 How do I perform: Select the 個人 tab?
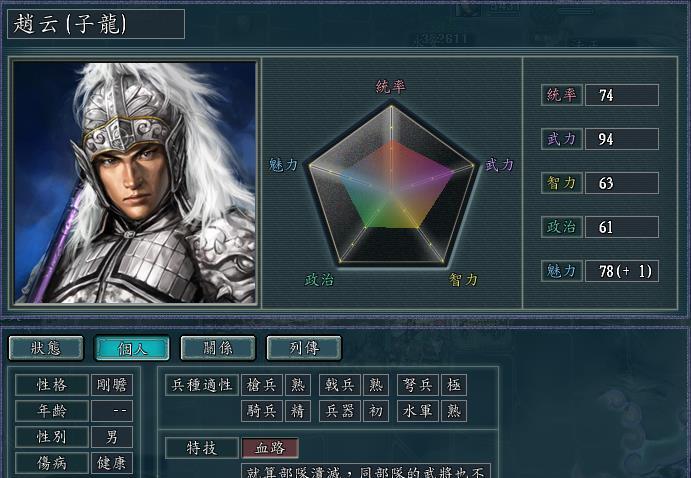(x=132, y=348)
